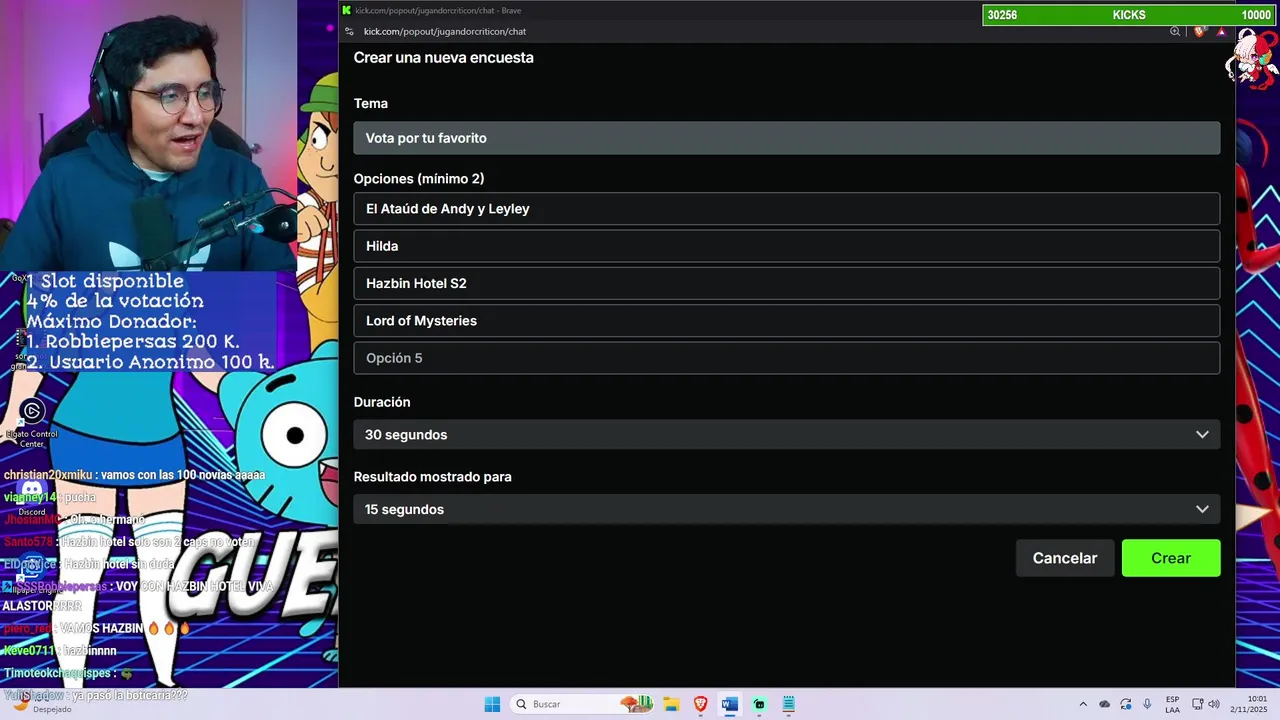
Task: Click the 'Resultado mostrado para' label
Action: coord(432,477)
